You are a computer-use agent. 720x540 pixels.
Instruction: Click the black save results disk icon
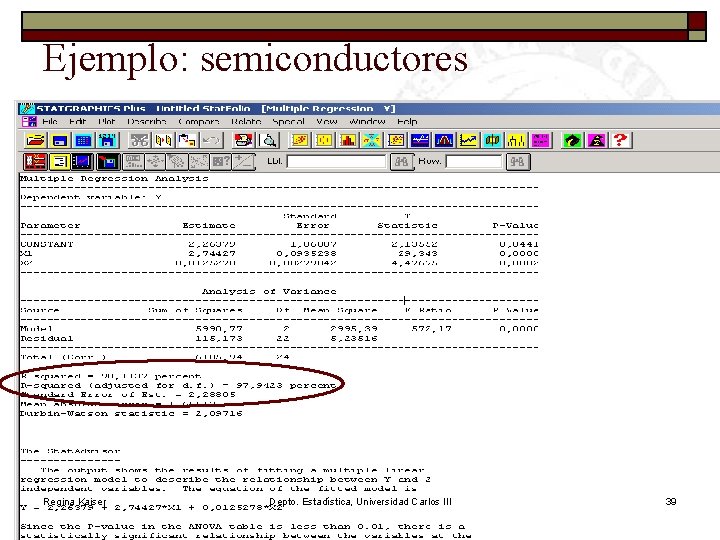[x=107, y=162]
